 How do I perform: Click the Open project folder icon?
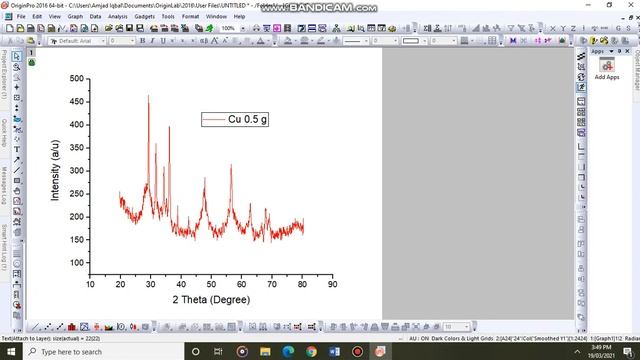click(109, 28)
